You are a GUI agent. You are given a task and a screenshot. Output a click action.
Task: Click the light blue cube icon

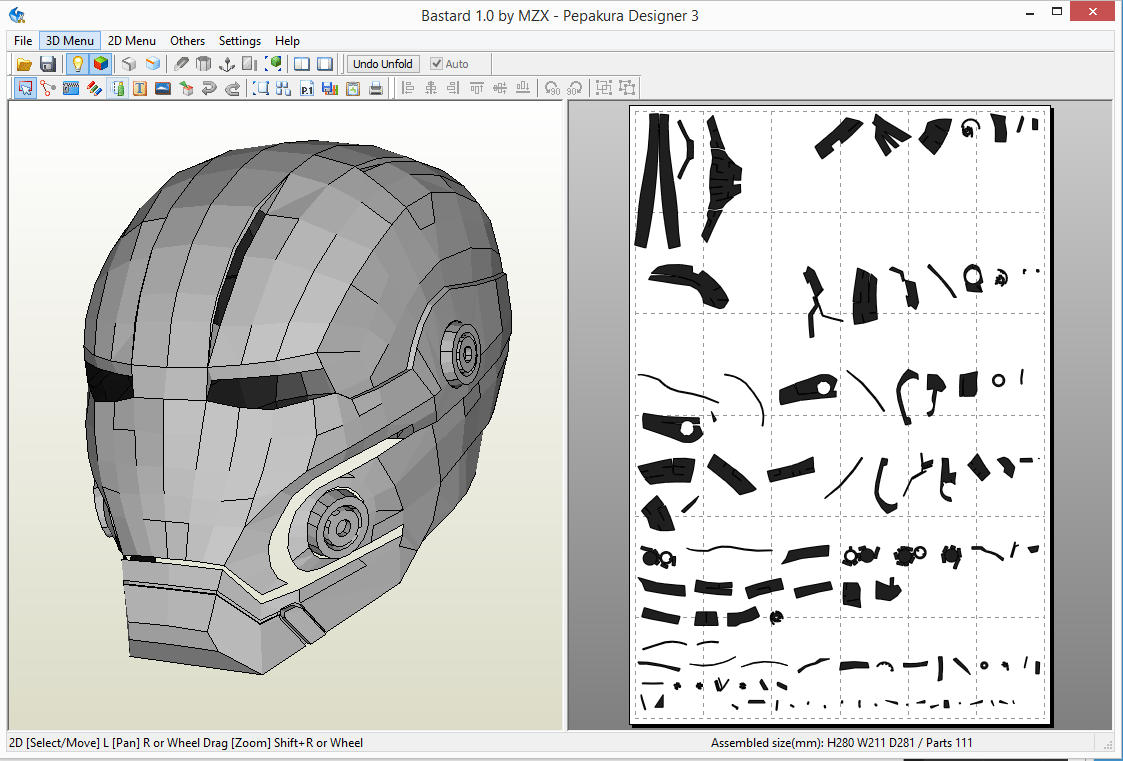coord(153,64)
